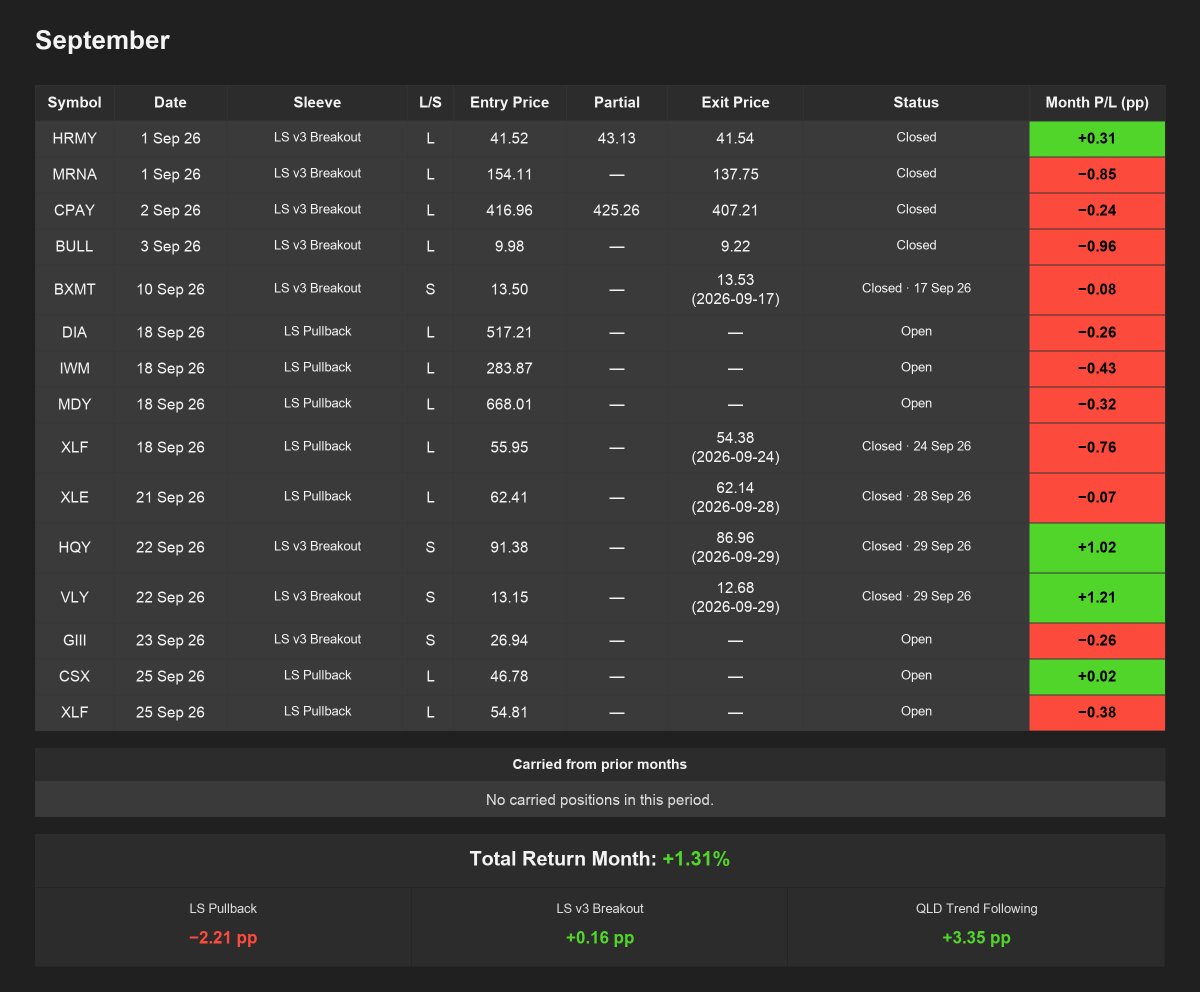1200x992 pixels.
Task: Select the DIA symbol cell
Action: tap(75, 332)
